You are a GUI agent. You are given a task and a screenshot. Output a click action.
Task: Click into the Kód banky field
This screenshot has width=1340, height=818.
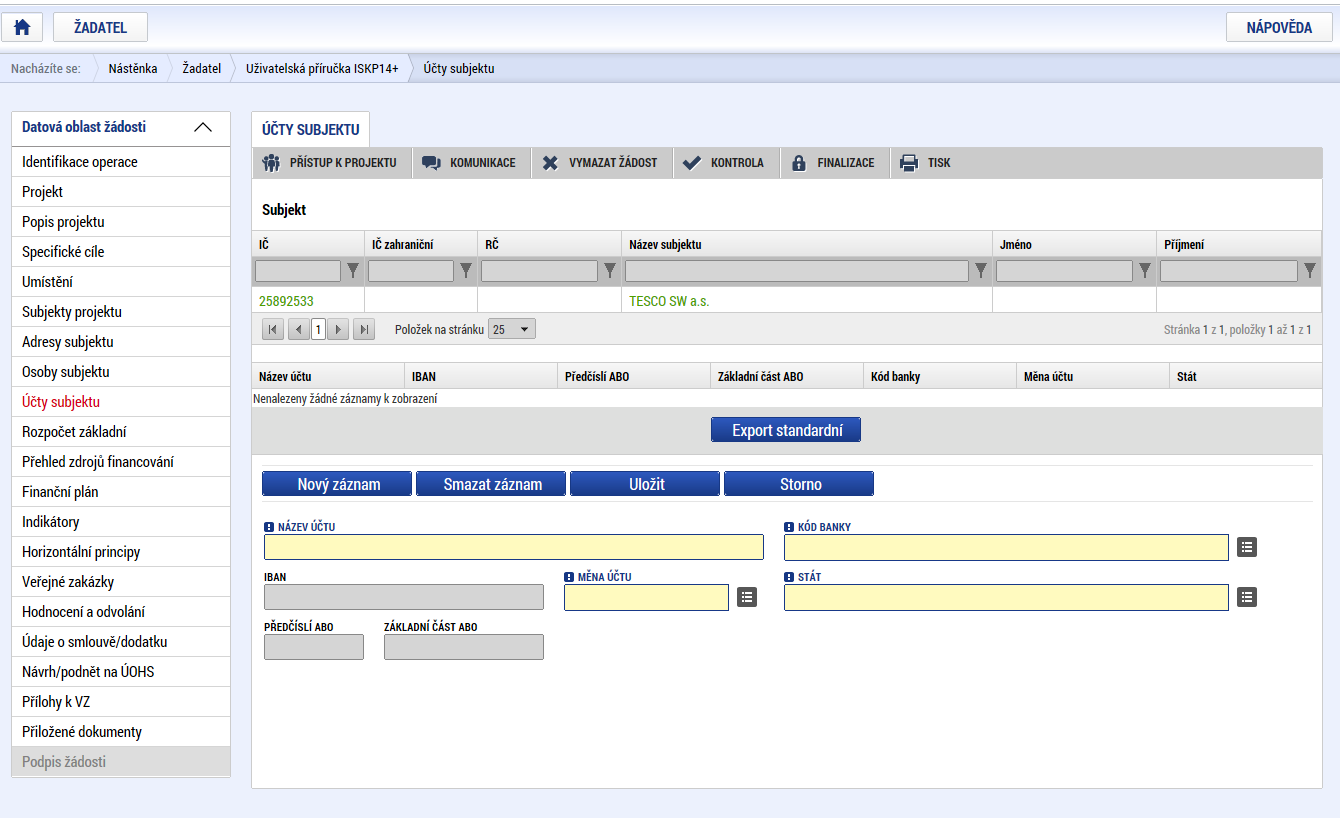1006,547
